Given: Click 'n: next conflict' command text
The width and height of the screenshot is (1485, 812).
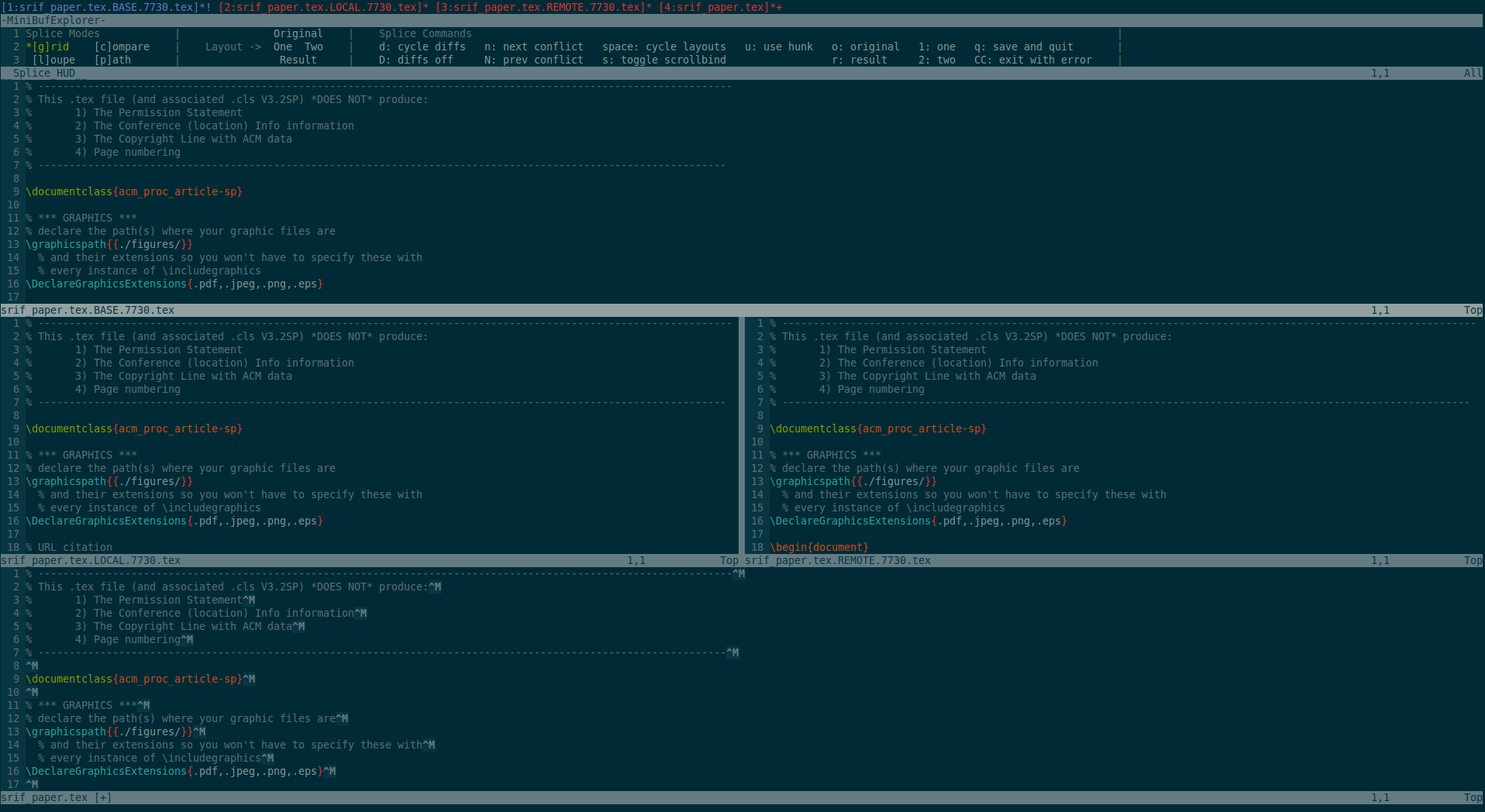Looking at the screenshot, I should (x=534, y=46).
